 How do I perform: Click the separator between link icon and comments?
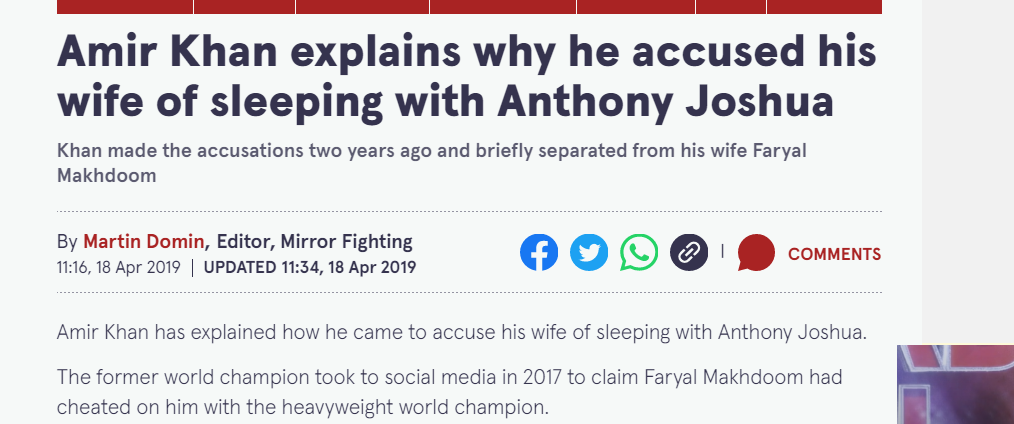click(x=722, y=251)
